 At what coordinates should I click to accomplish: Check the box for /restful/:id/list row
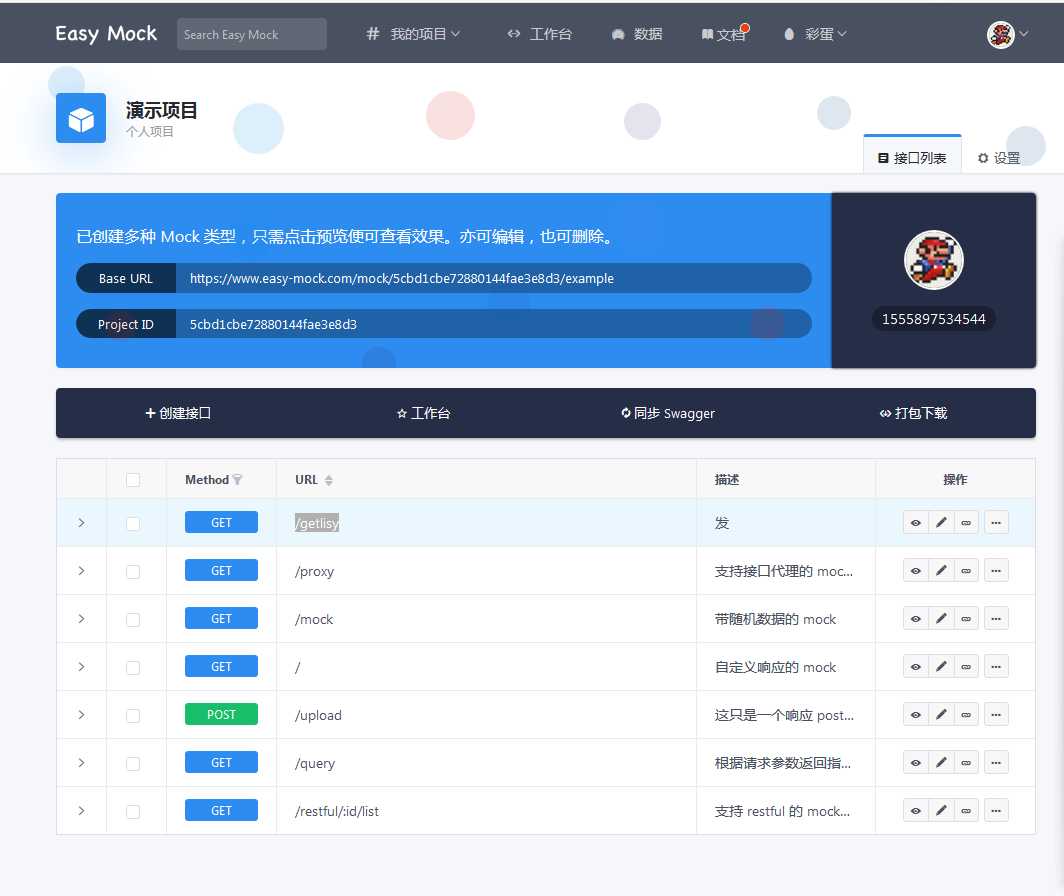tap(133, 812)
